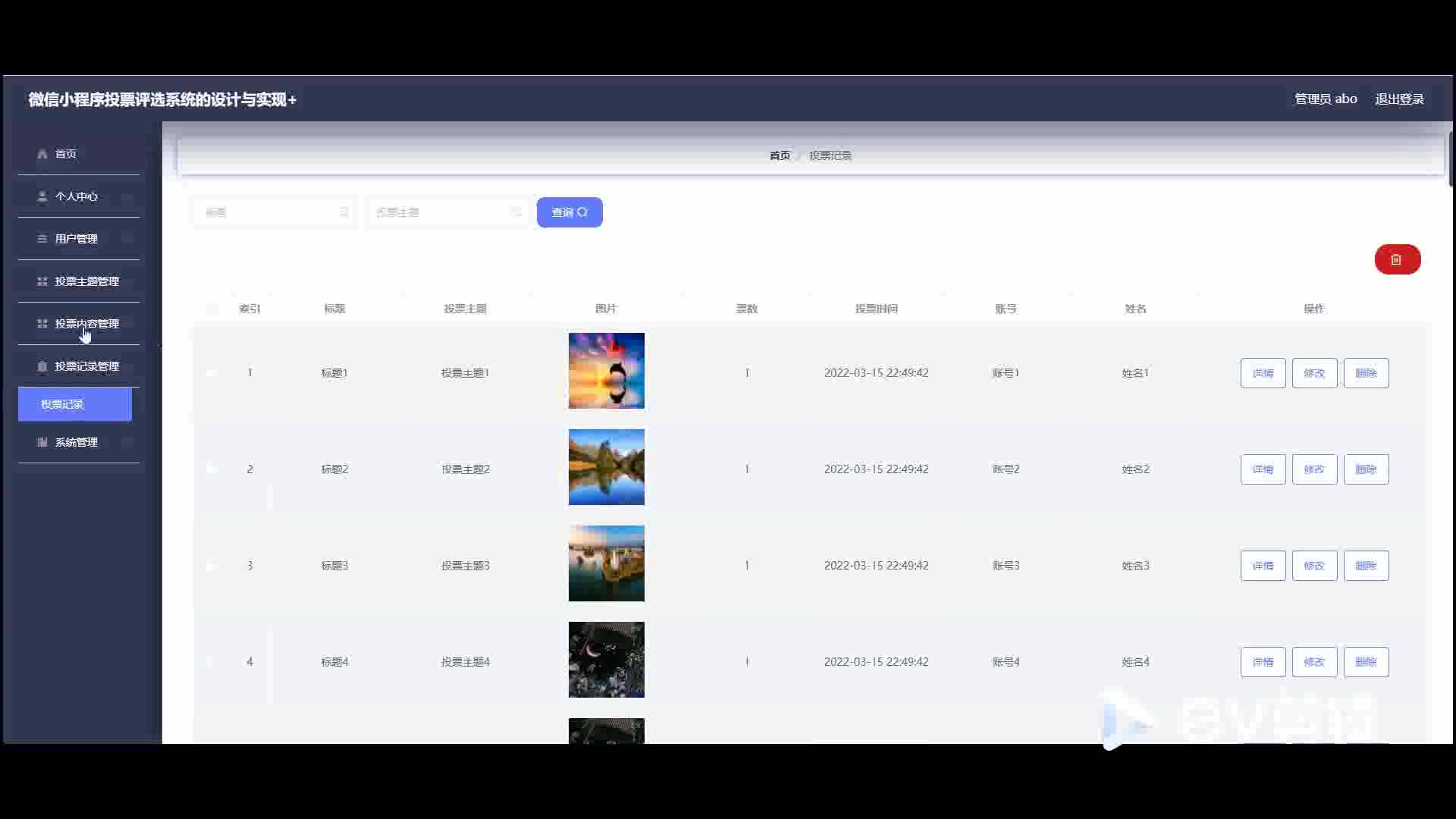
Task: Click 修改 for row 标题1
Action: click(1315, 373)
